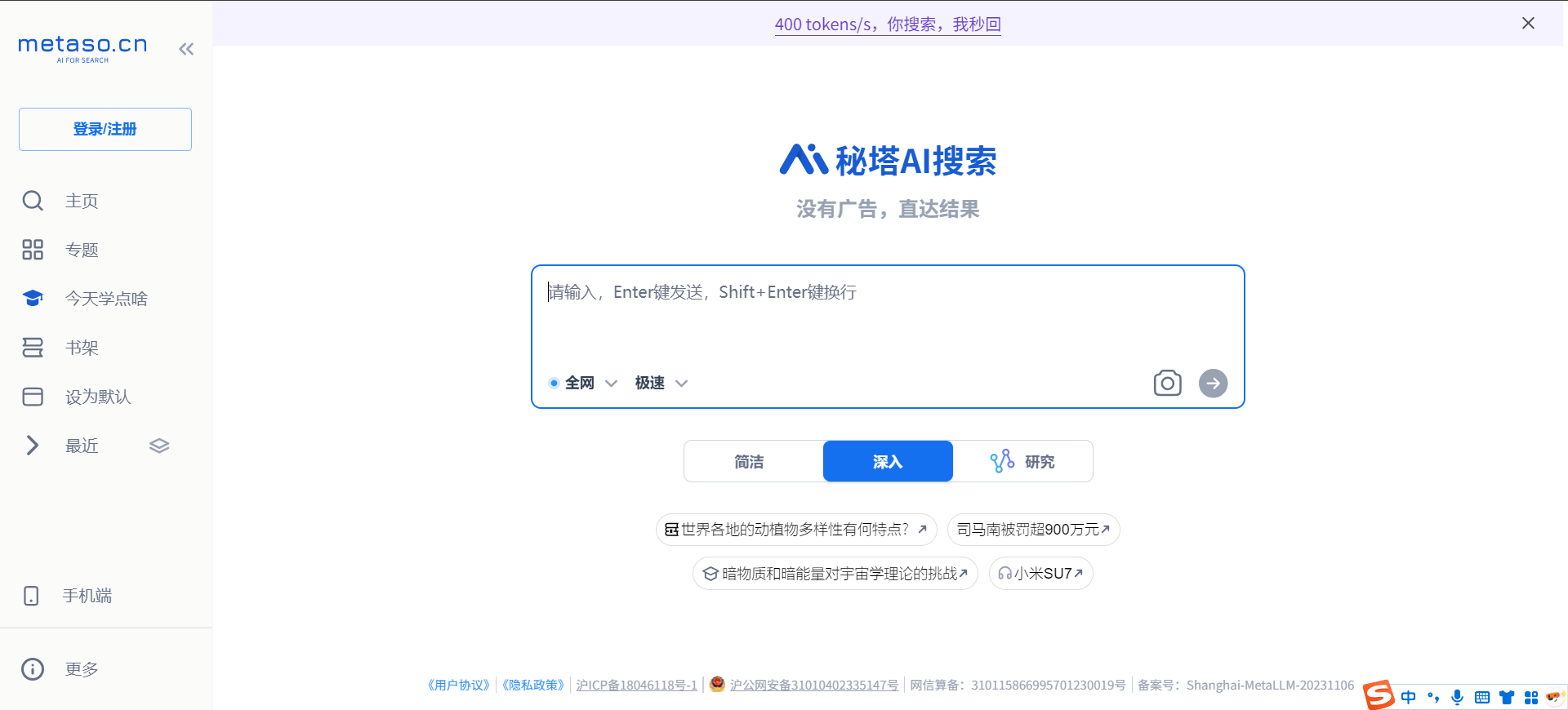
Task: Open the 今天学点啥 graduation cap icon
Action: [x=33, y=299]
